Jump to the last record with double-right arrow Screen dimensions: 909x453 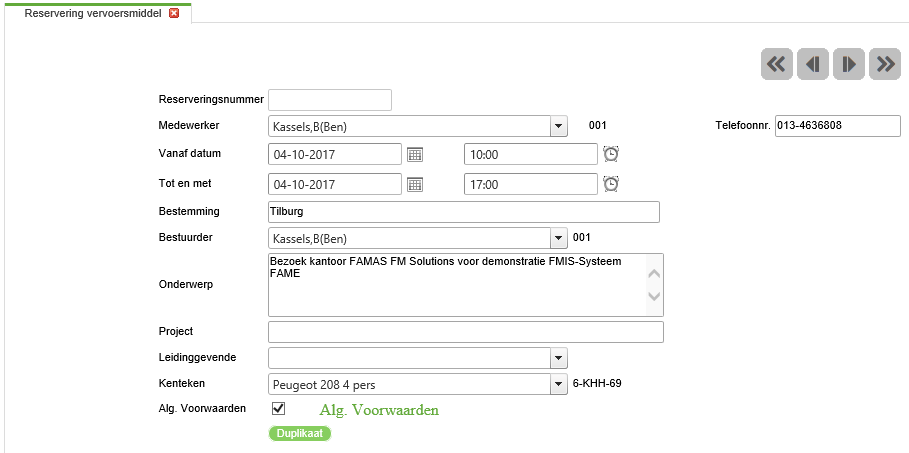tap(885, 64)
